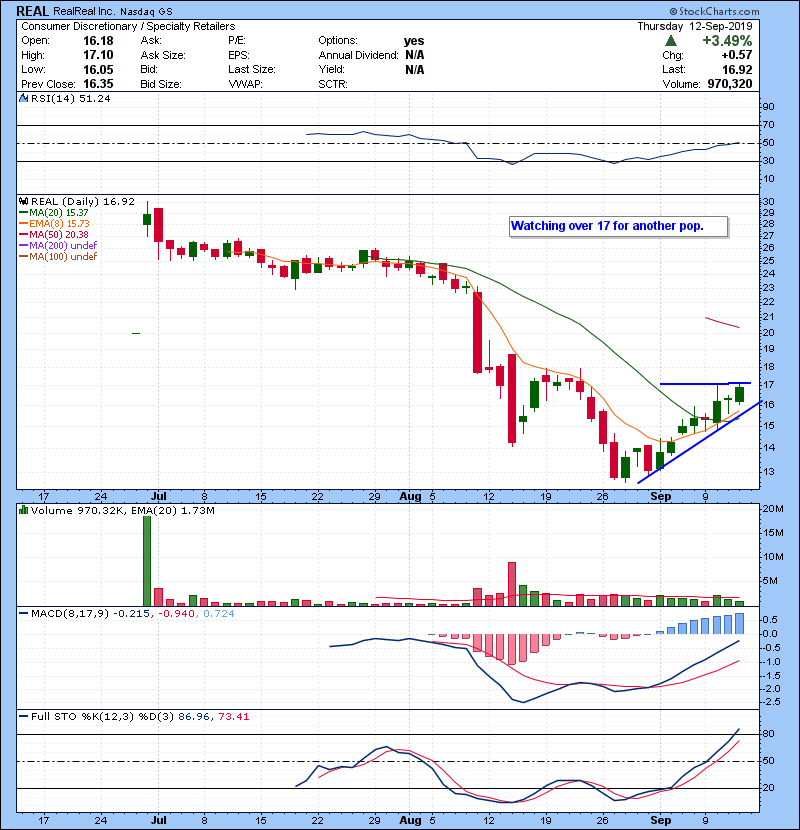The image size is (800, 830).
Task: Click the Options value yes
Action: (414, 41)
